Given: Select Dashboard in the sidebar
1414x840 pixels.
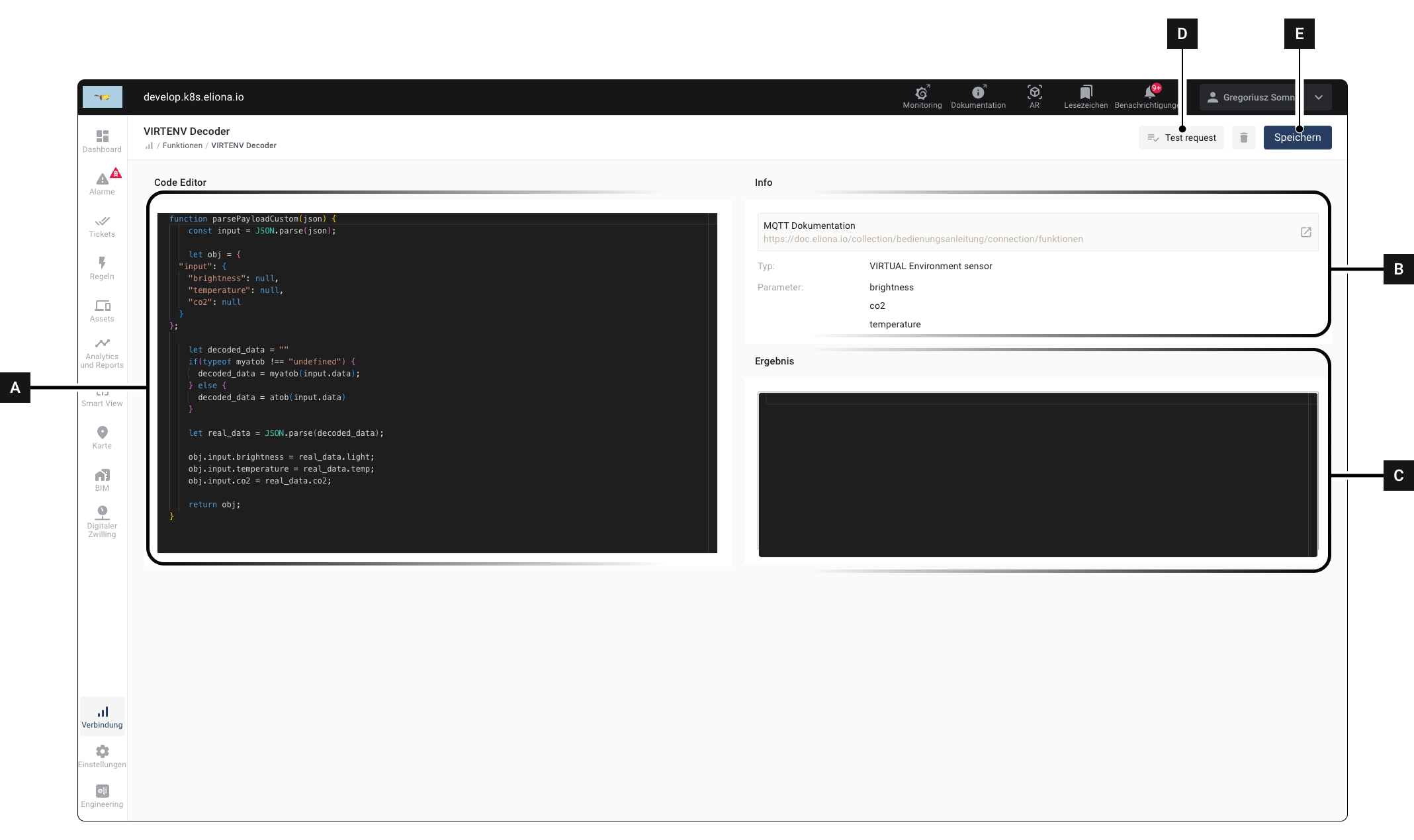Looking at the screenshot, I should [x=102, y=140].
